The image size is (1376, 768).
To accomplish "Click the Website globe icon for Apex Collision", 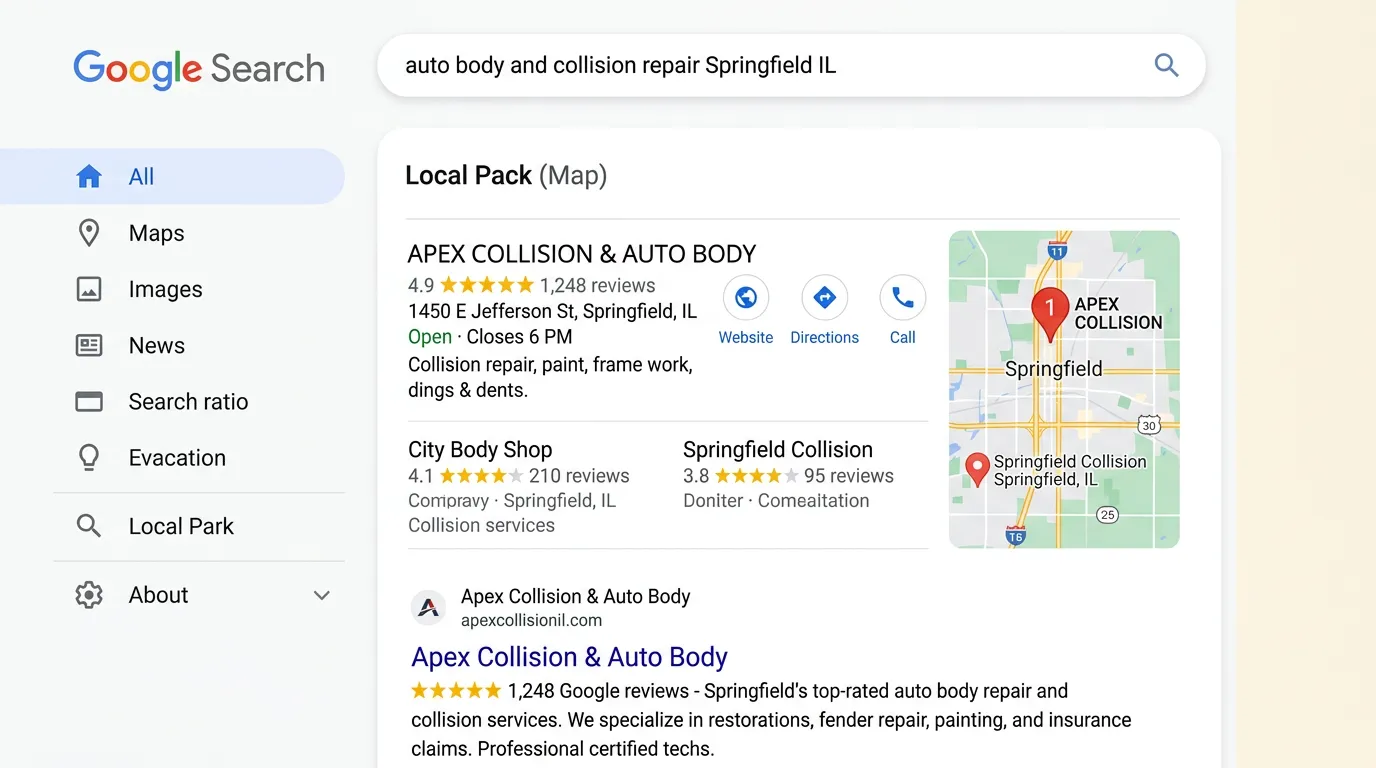I will click(x=746, y=298).
